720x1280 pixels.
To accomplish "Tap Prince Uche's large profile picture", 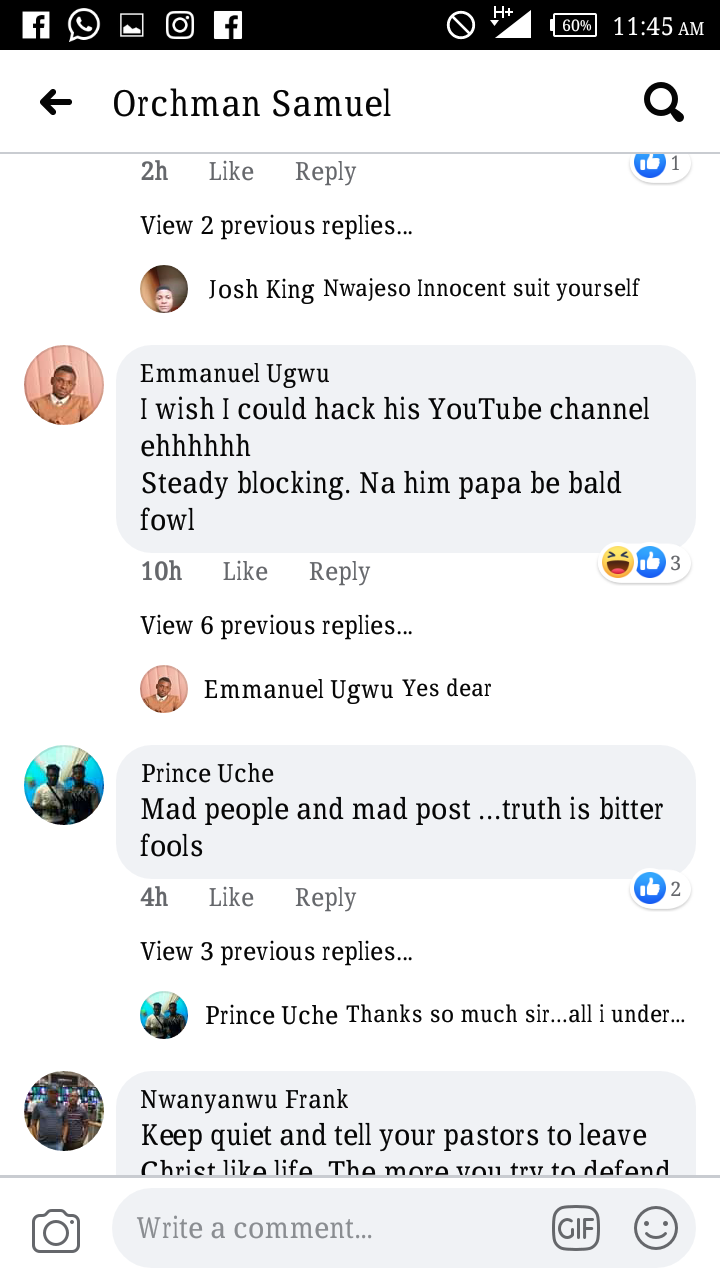I will 64,785.
